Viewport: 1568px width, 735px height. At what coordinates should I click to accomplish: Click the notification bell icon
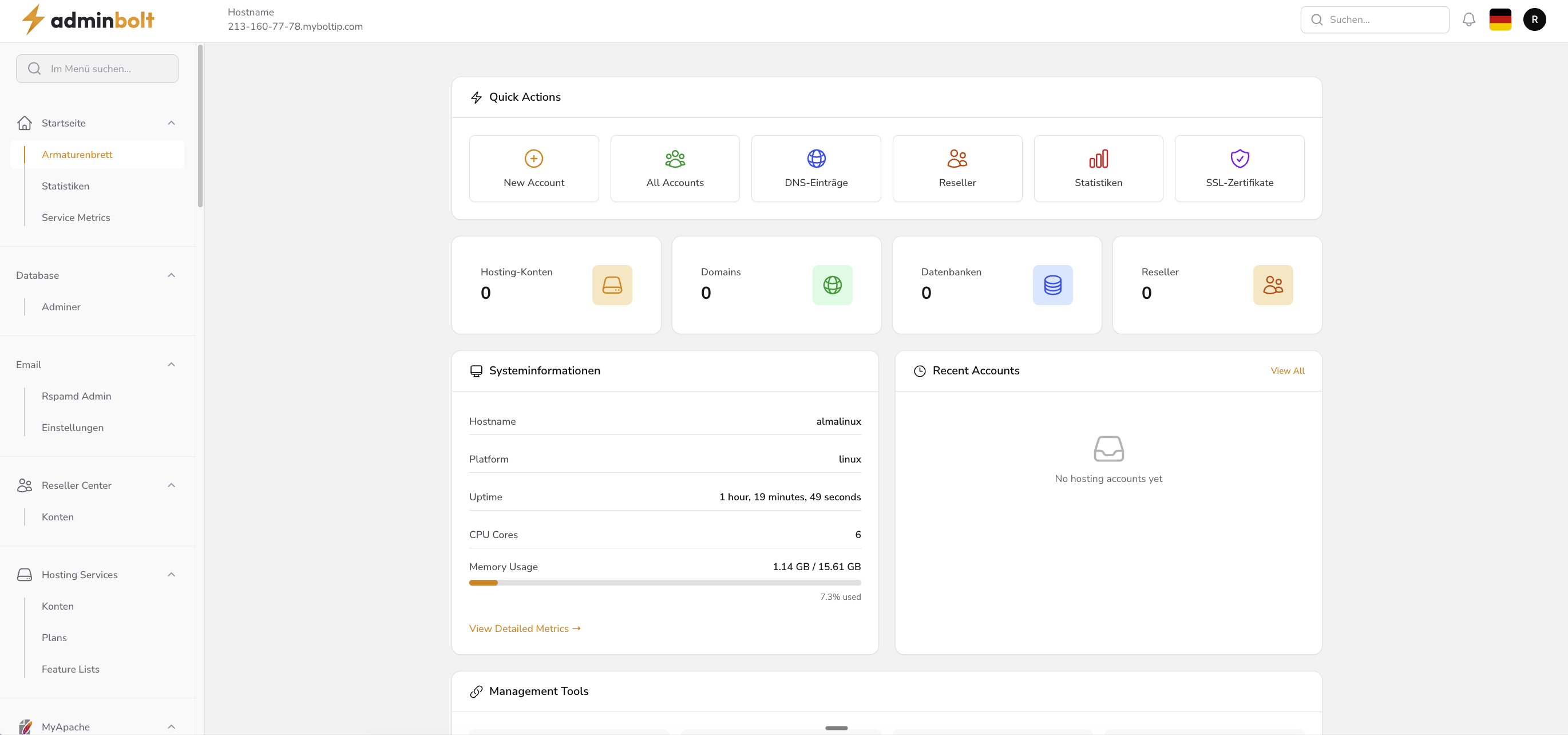pyautogui.click(x=1469, y=19)
